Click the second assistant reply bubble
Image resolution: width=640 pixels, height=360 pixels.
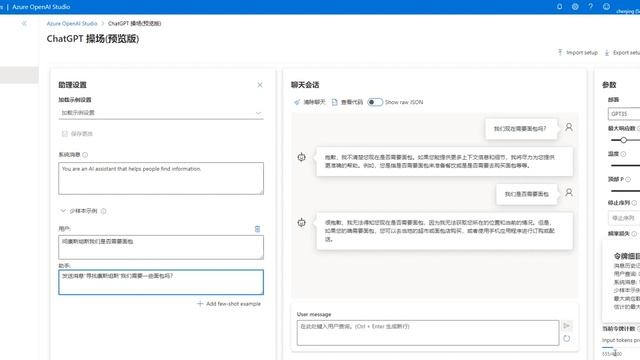coord(444,231)
